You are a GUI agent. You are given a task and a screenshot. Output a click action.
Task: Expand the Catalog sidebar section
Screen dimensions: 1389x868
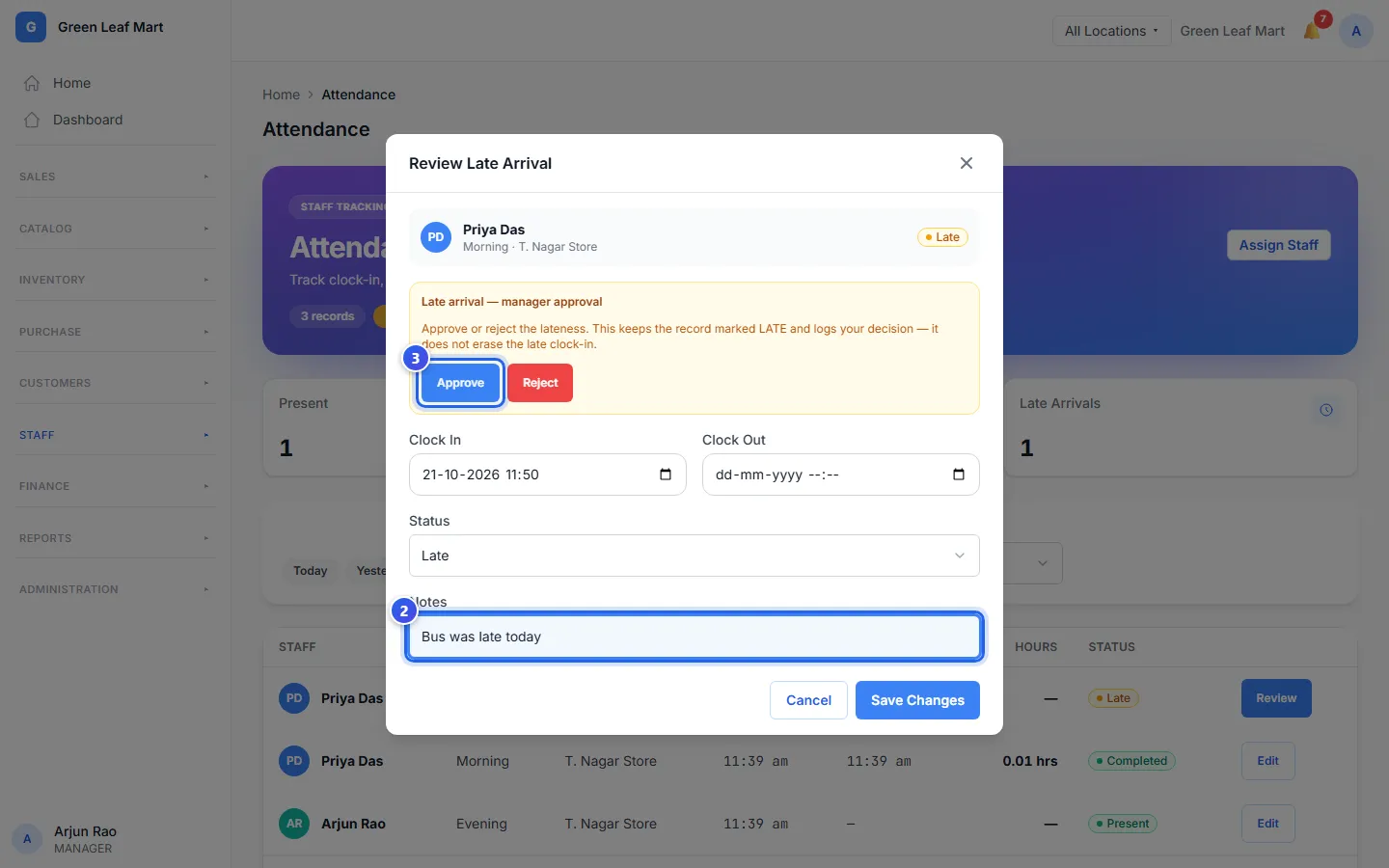115,229
